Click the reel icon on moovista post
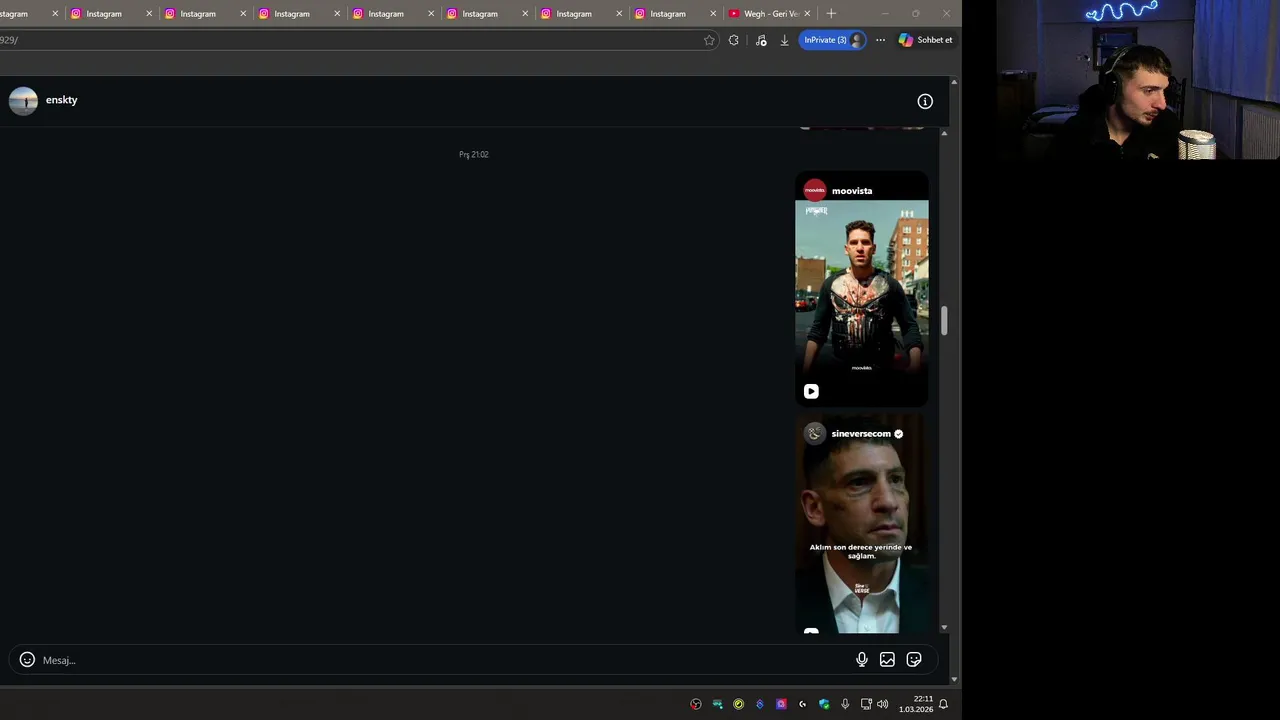 pyautogui.click(x=811, y=392)
